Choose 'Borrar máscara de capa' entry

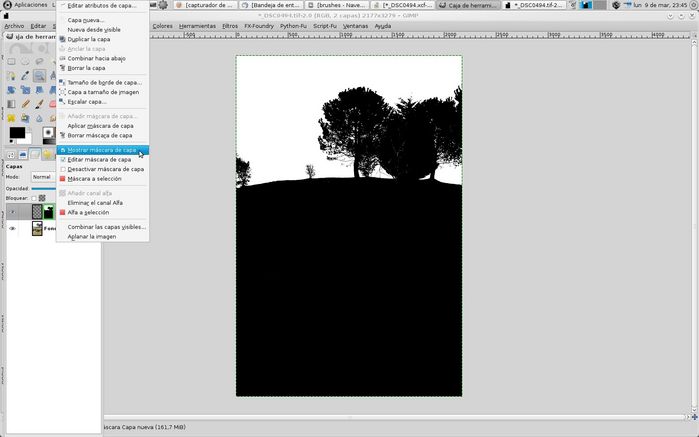click(x=103, y=135)
